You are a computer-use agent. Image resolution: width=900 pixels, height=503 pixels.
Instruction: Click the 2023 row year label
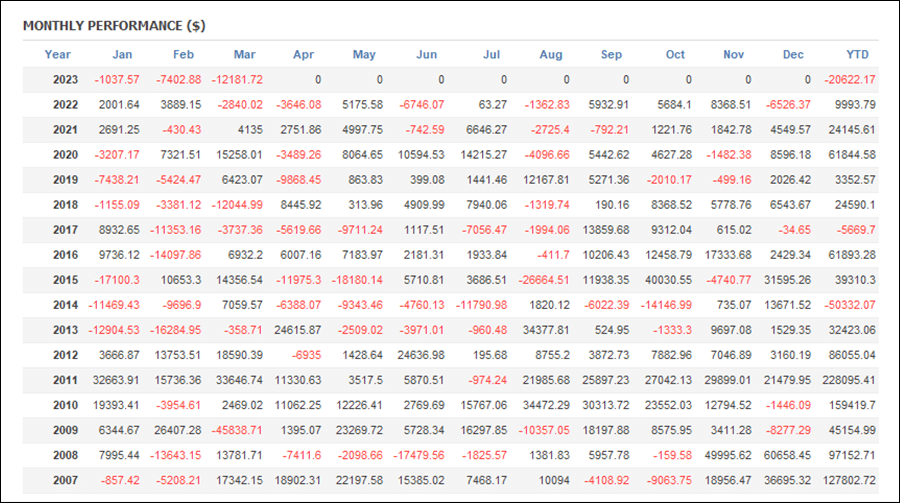coord(65,80)
